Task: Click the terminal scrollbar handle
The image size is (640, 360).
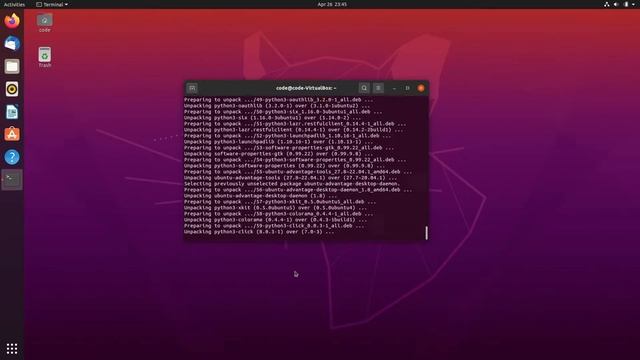Action: [x=427, y=233]
